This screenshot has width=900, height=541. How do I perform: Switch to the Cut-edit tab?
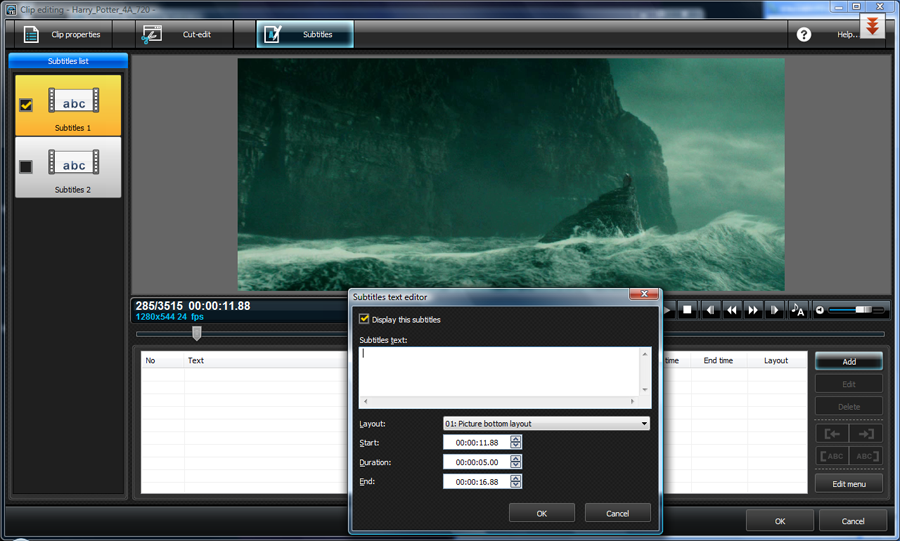point(184,34)
